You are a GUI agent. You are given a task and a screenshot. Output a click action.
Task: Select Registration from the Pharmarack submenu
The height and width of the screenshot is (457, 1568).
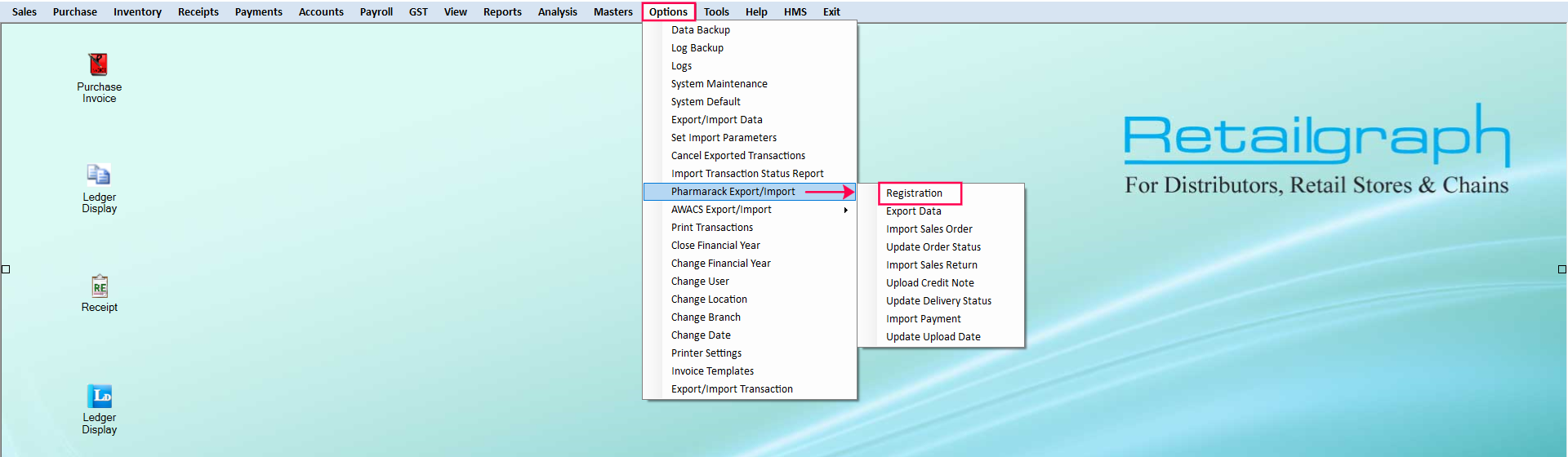point(914,193)
